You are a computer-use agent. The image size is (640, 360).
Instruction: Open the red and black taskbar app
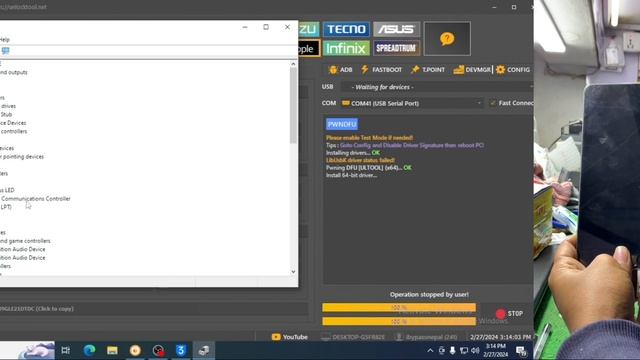tap(158, 350)
